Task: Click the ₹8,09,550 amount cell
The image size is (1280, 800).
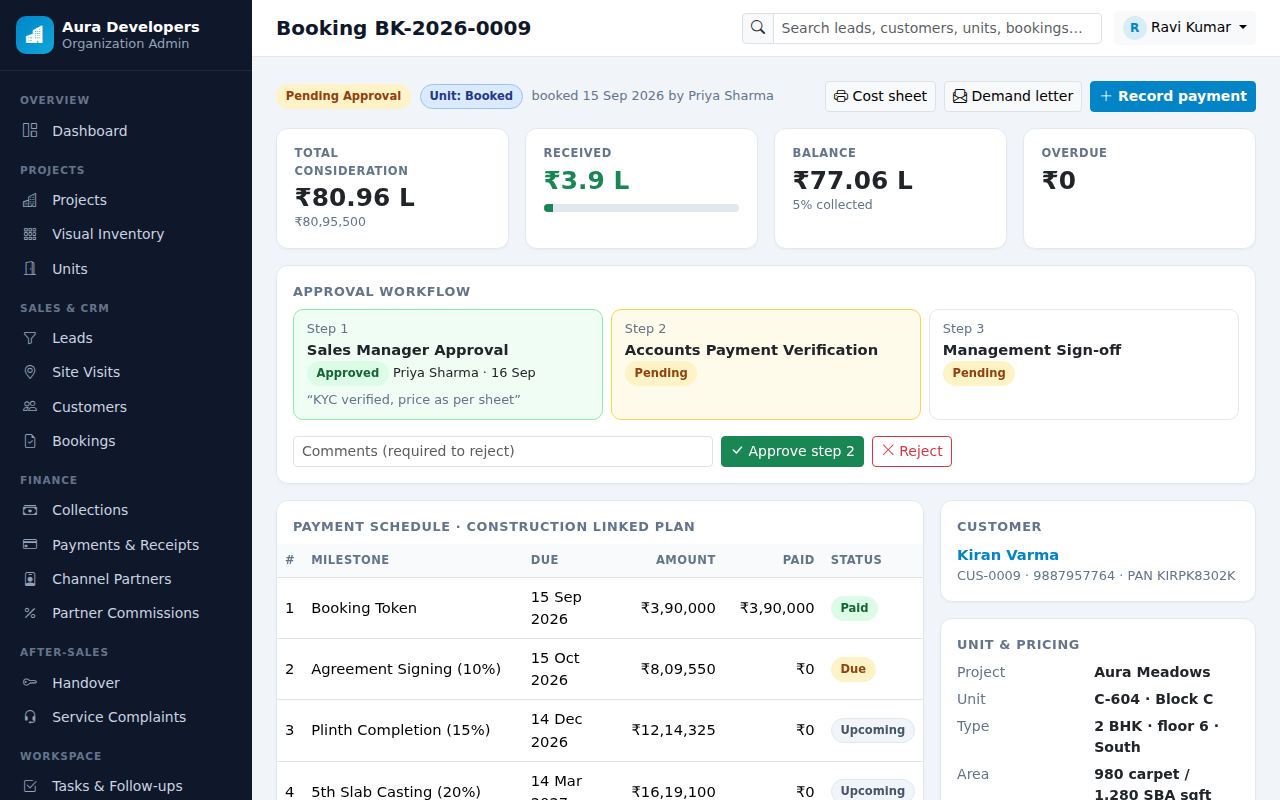Action: pyautogui.click(x=678, y=669)
